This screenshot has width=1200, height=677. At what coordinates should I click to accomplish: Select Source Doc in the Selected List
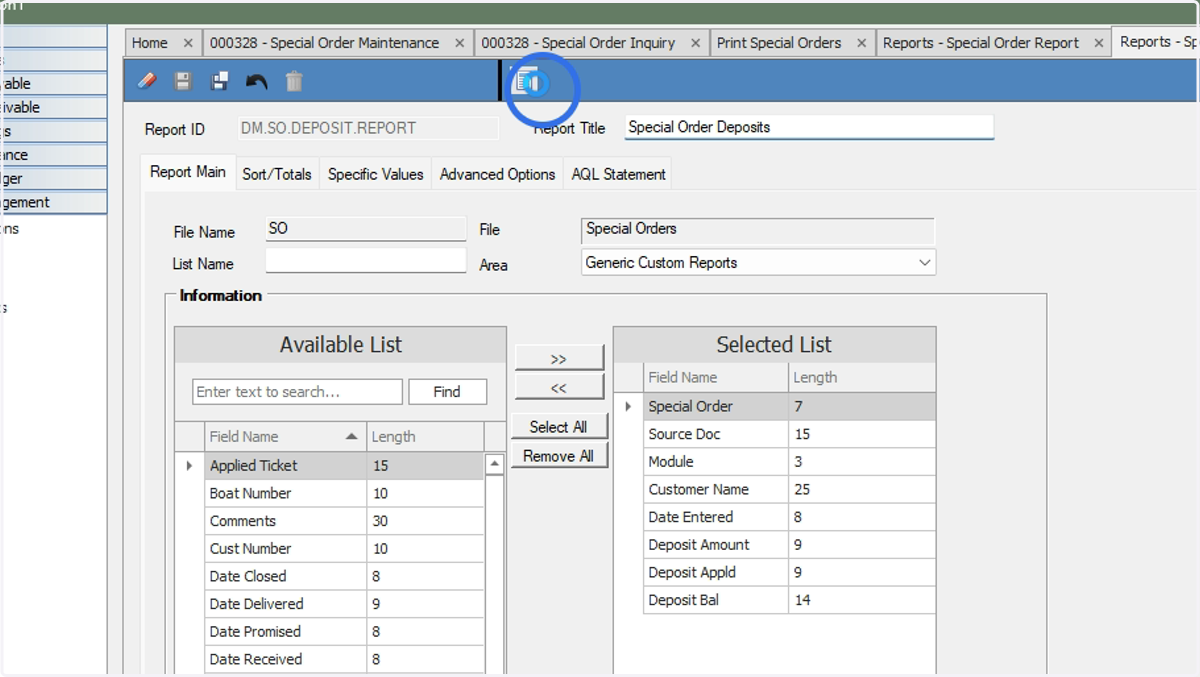[716, 435]
